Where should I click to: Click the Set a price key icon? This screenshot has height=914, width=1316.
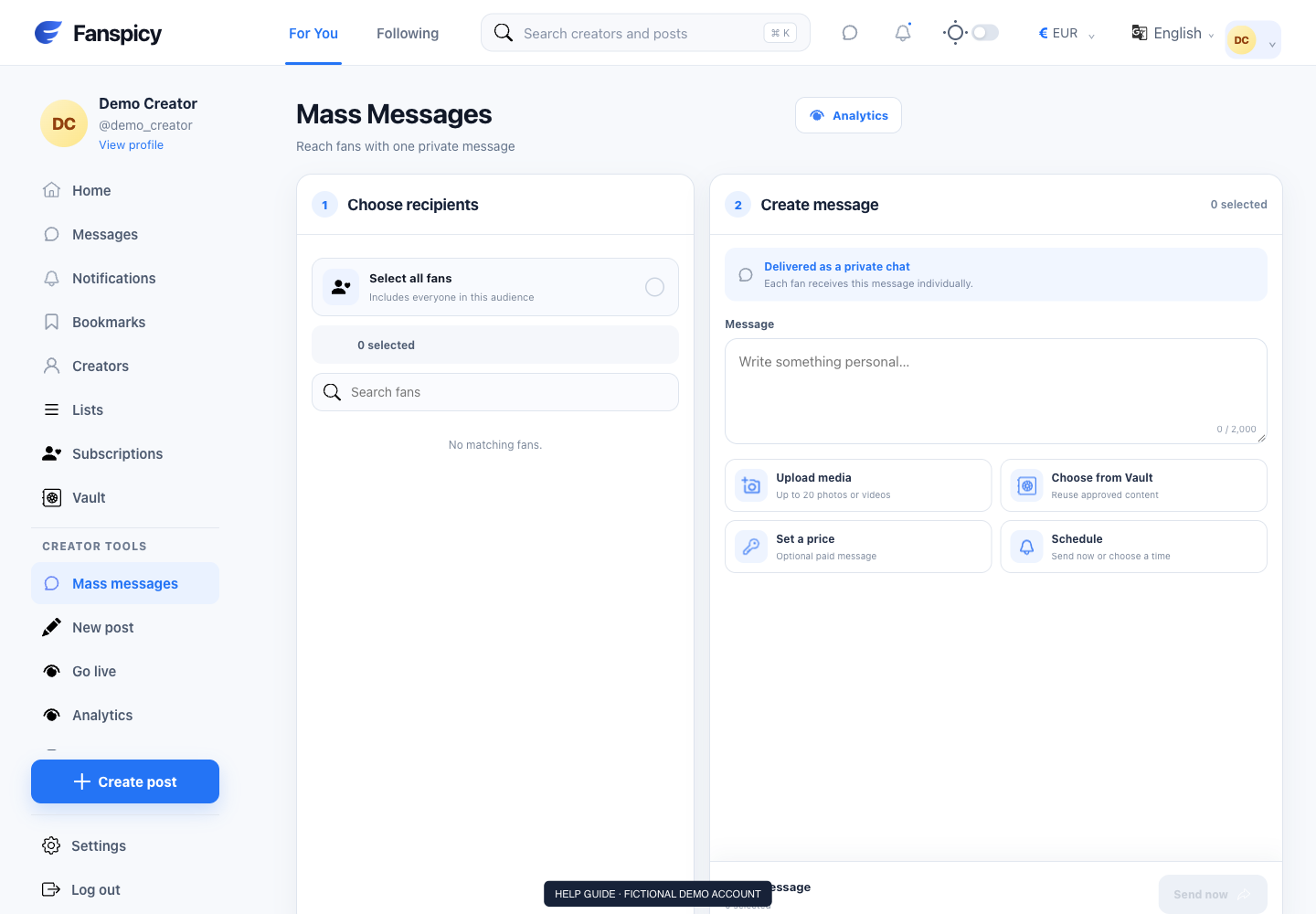[751, 547]
